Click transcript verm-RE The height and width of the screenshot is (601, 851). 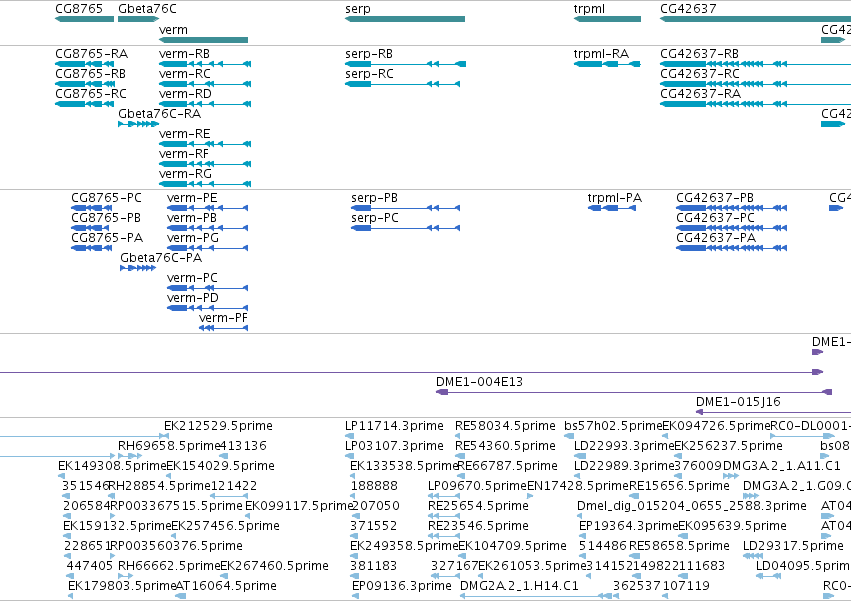[x=205, y=144]
